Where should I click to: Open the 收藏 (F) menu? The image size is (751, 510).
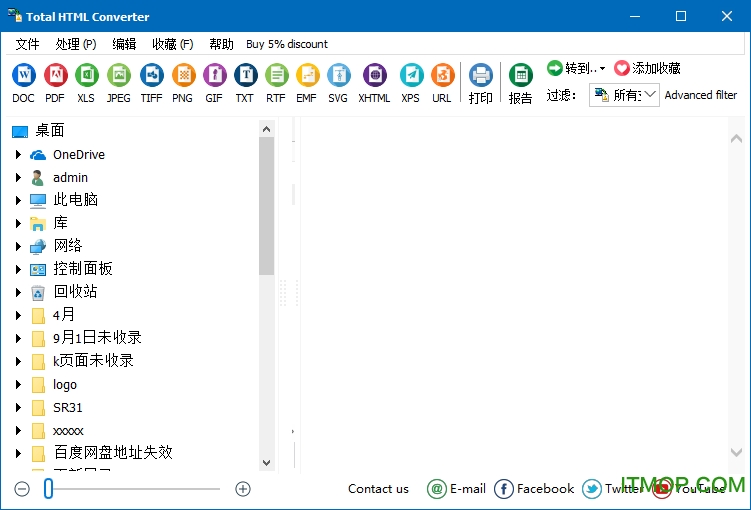[172, 44]
